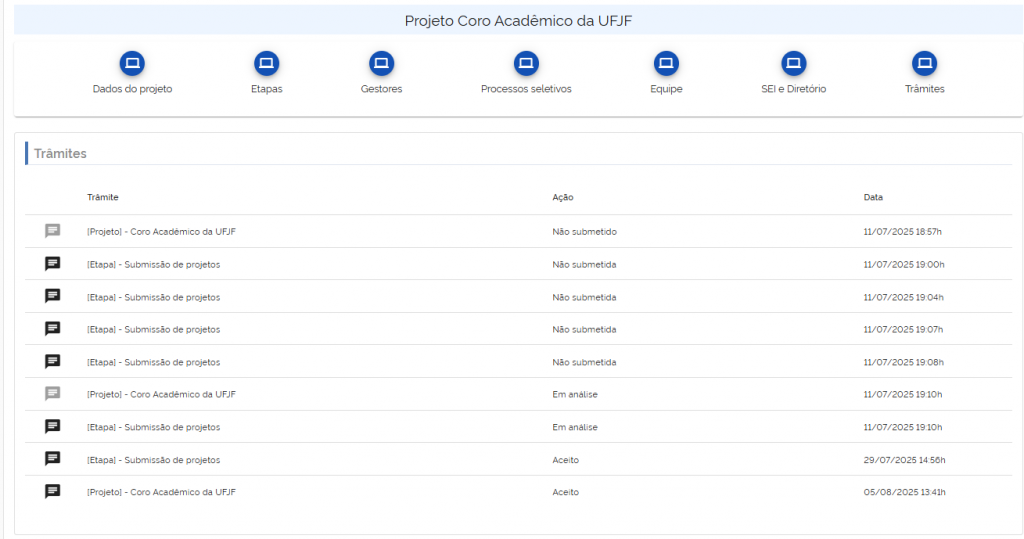The image size is (1024, 539).
Task: Open comment icon for Projeto Em análise row
Action: pyautogui.click(x=53, y=394)
